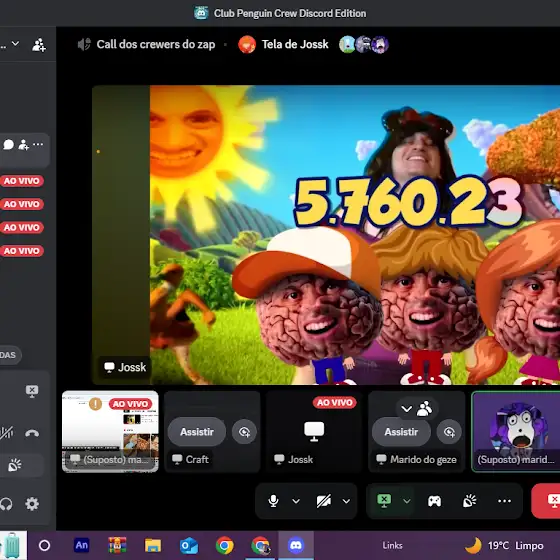Select the (Suposto) marid... user tile

pyautogui.click(x=516, y=431)
